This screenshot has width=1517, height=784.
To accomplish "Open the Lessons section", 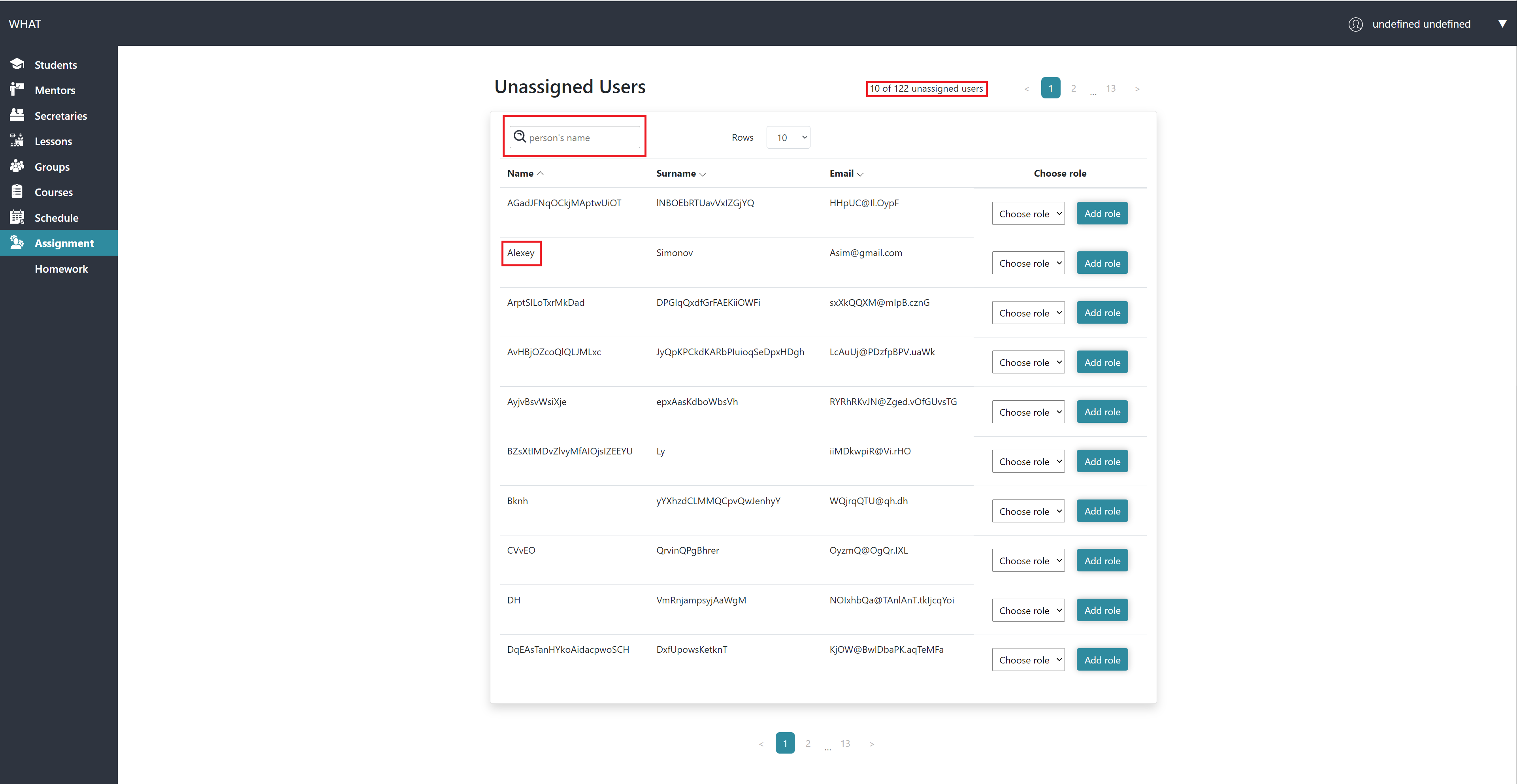I will pyautogui.click(x=54, y=141).
